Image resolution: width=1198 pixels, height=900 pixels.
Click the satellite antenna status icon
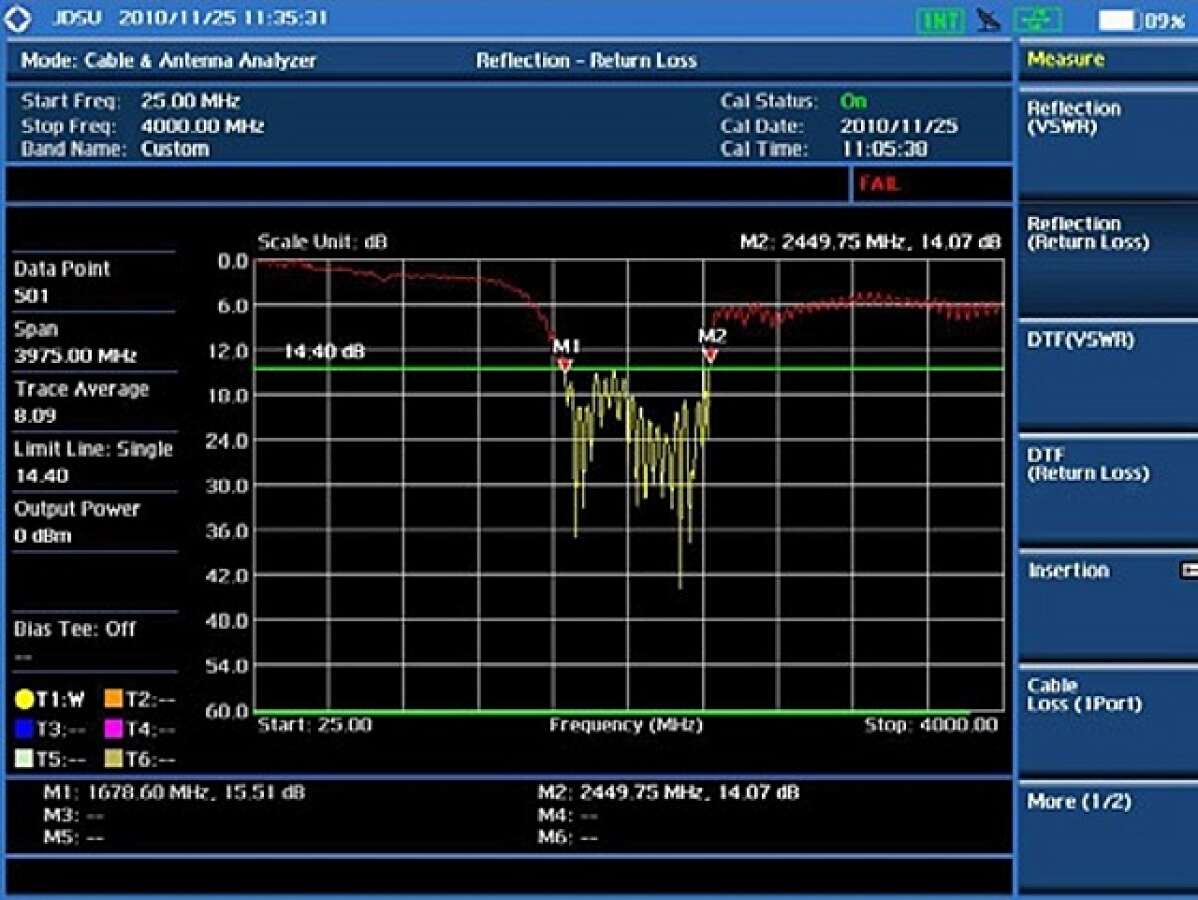(x=989, y=19)
